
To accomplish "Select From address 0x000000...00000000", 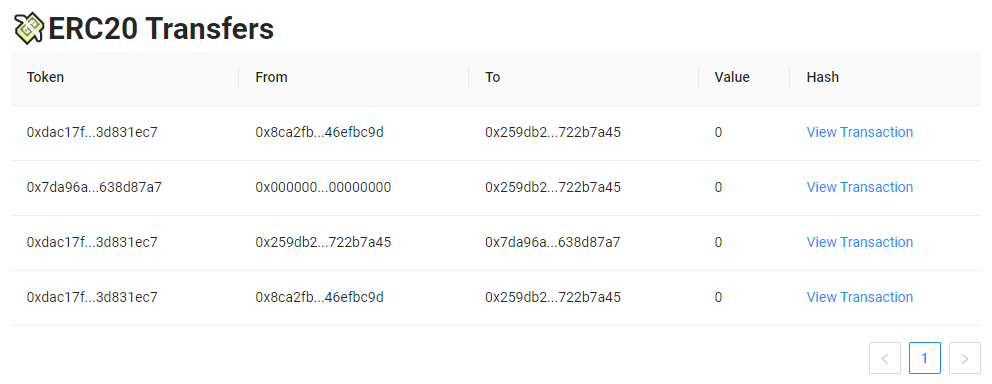I will [x=323, y=187].
